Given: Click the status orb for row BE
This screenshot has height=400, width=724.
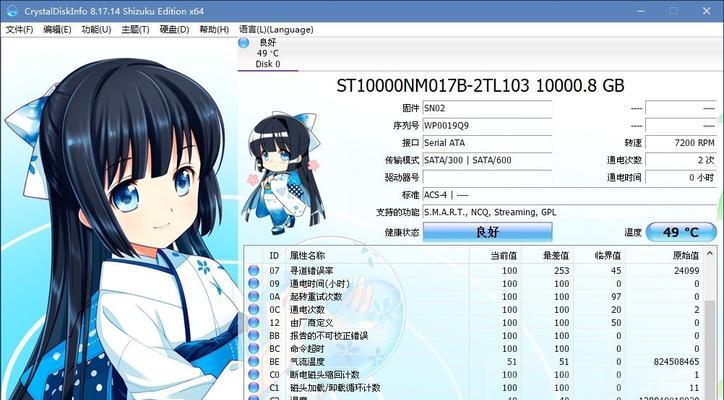Looking at the screenshot, I should tap(253, 362).
